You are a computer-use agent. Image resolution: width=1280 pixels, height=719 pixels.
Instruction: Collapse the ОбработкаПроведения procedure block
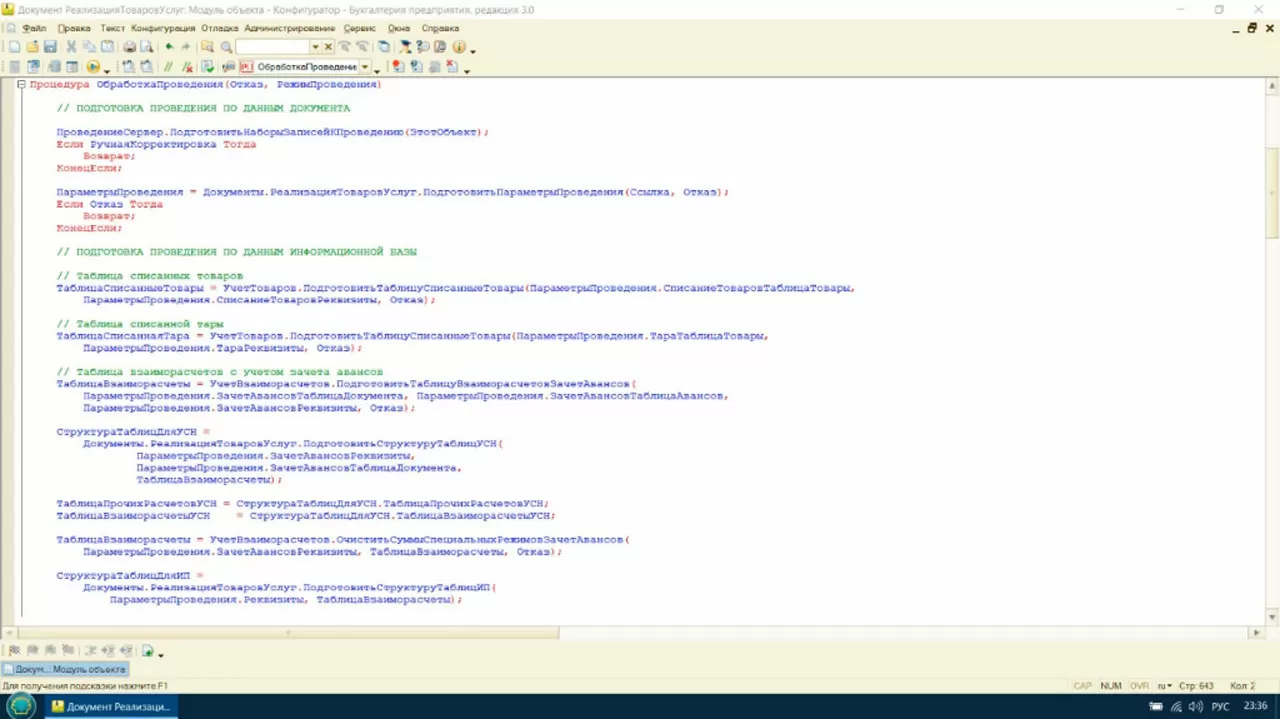click(x=21, y=85)
